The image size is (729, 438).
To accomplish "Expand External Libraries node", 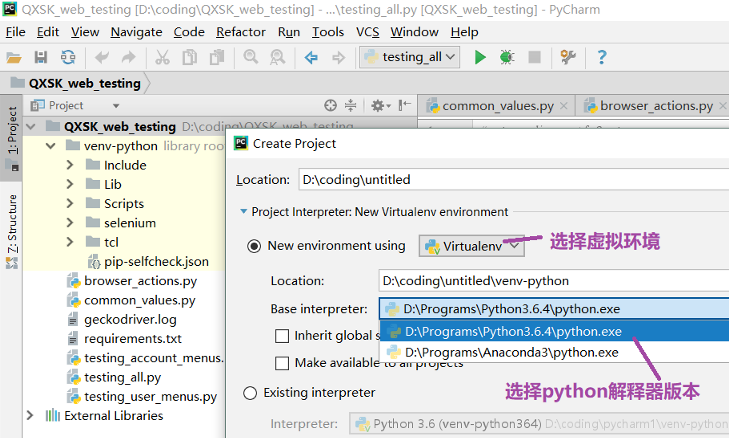I will pos(30,416).
